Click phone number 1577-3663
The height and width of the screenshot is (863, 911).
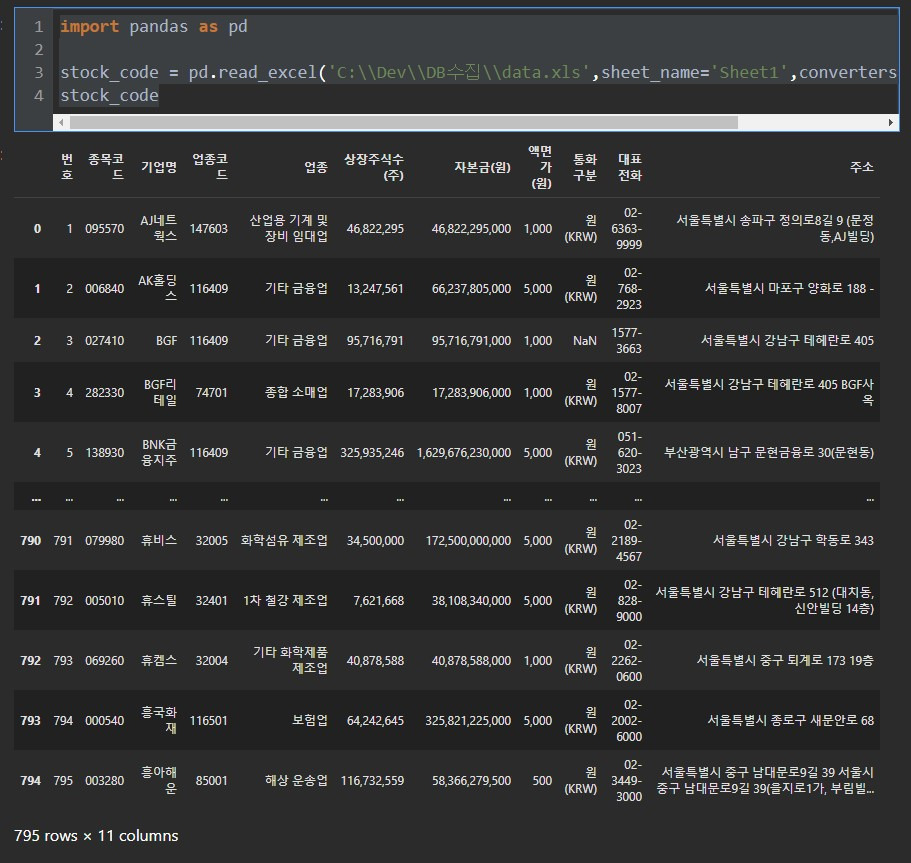[x=626, y=341]
